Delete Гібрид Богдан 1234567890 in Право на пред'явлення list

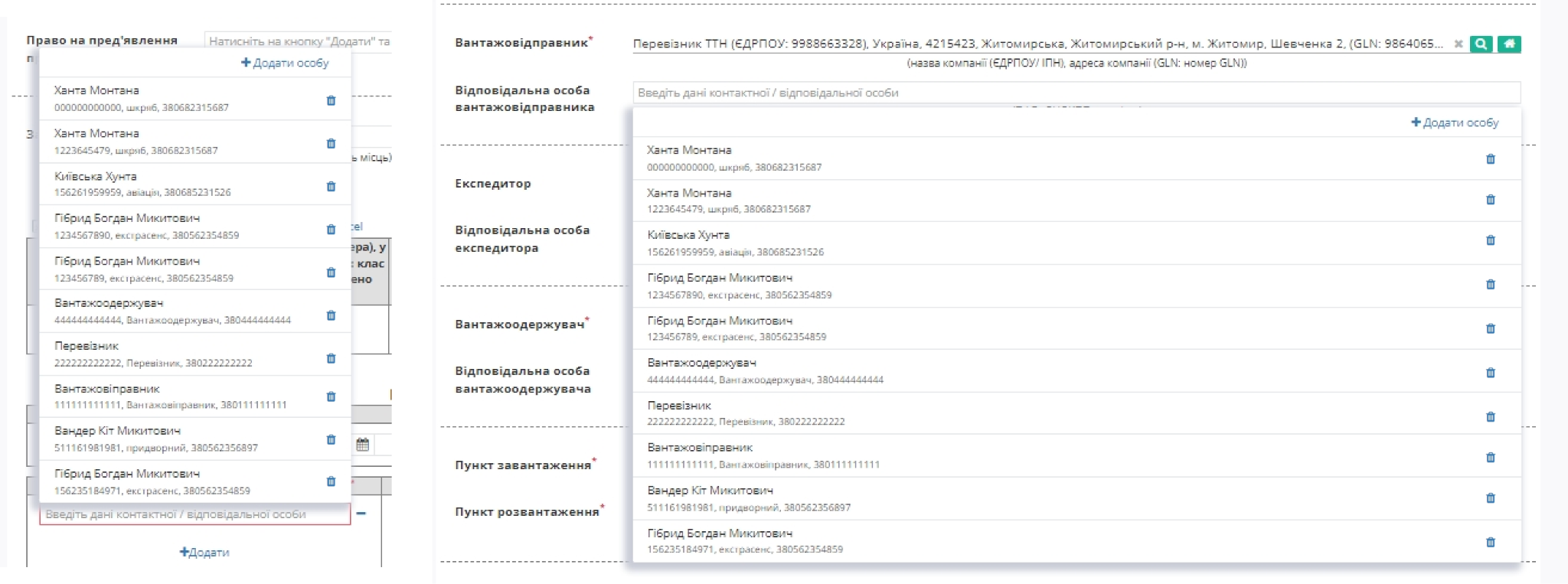click(331, 229)
